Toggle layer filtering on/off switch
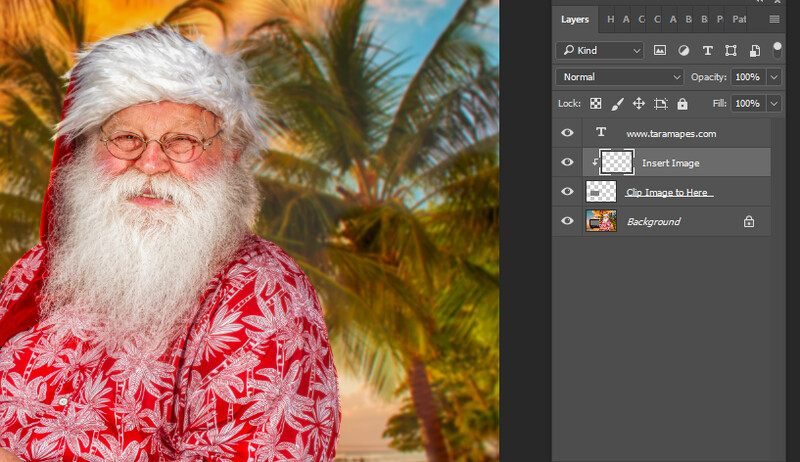This screenshot has height=462, width=800. point(777,50)
